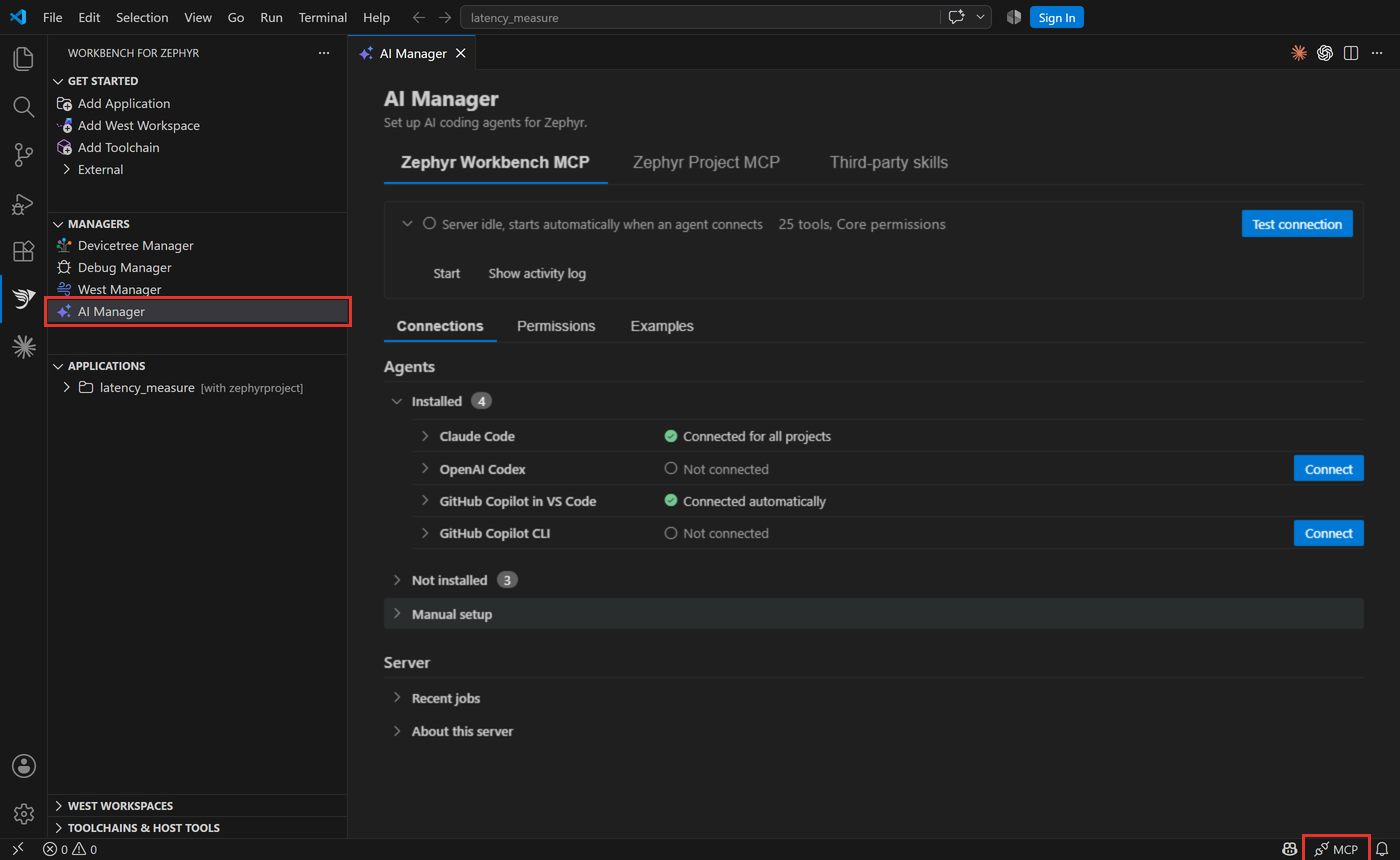Open the Claude icon in activity bar
Screen dimensions: 1400x860
pos(23,347)
